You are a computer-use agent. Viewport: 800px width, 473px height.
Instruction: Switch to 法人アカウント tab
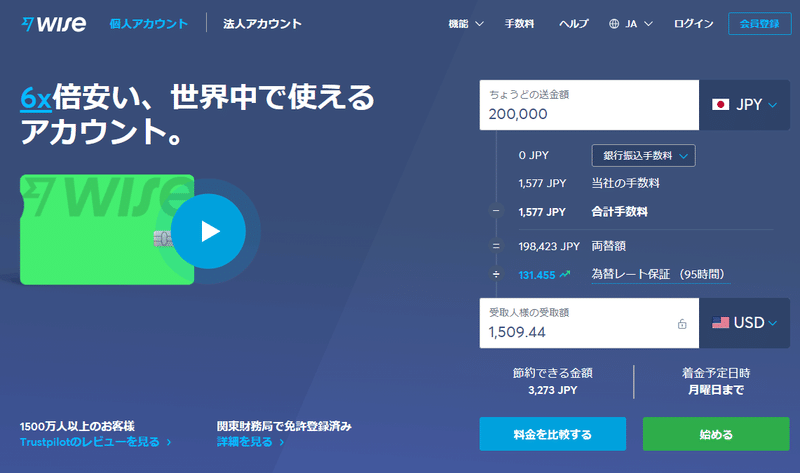(x=262, y=23)
